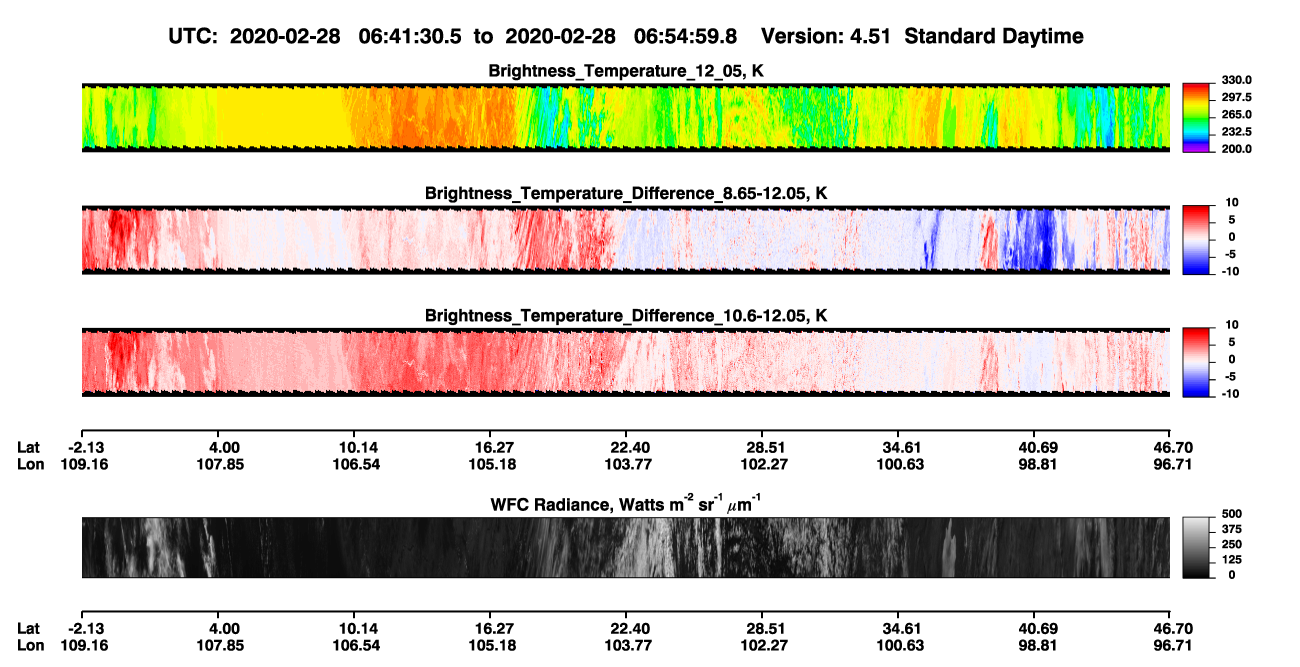Screen dimensions: 1300x667
Task: Click the '125' label on the radiance colorbar
Action: [x=1232, y=560]
